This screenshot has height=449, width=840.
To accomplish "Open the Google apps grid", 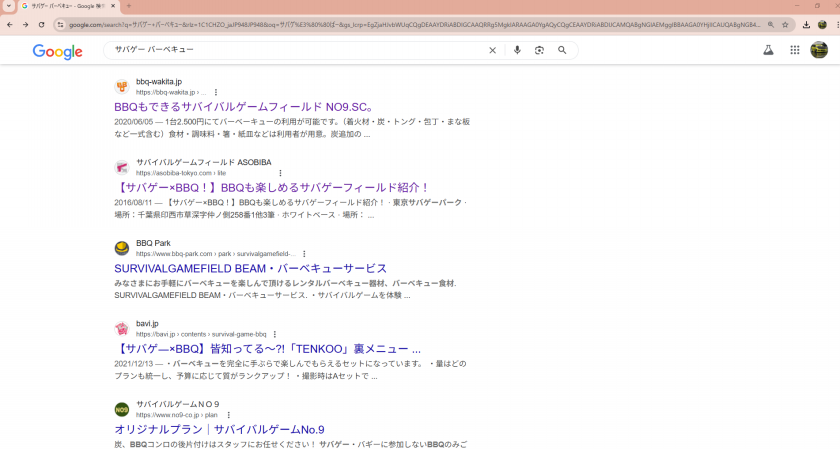I will click(x=795, y=50).
